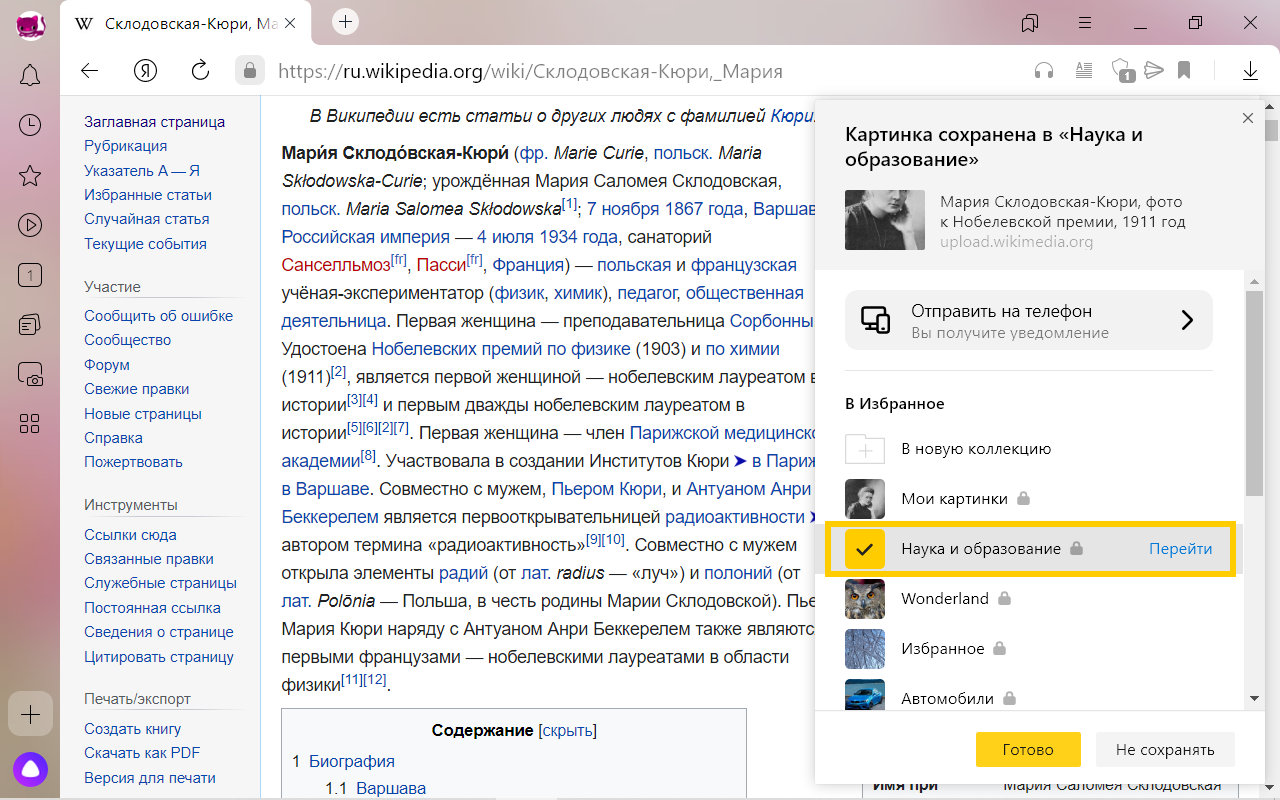
Task: Open Форум link in sidebar
Action: [x=107, y=365]
